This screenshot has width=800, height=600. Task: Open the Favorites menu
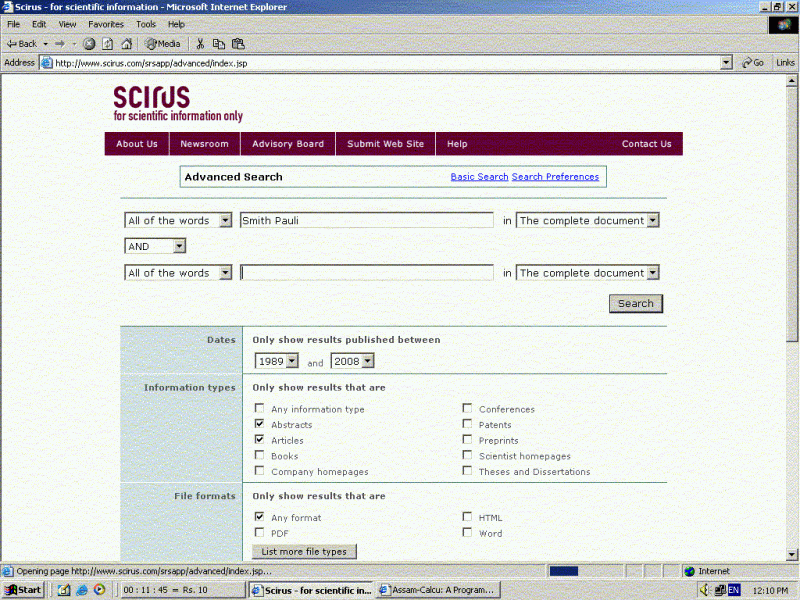pos(106,24)
